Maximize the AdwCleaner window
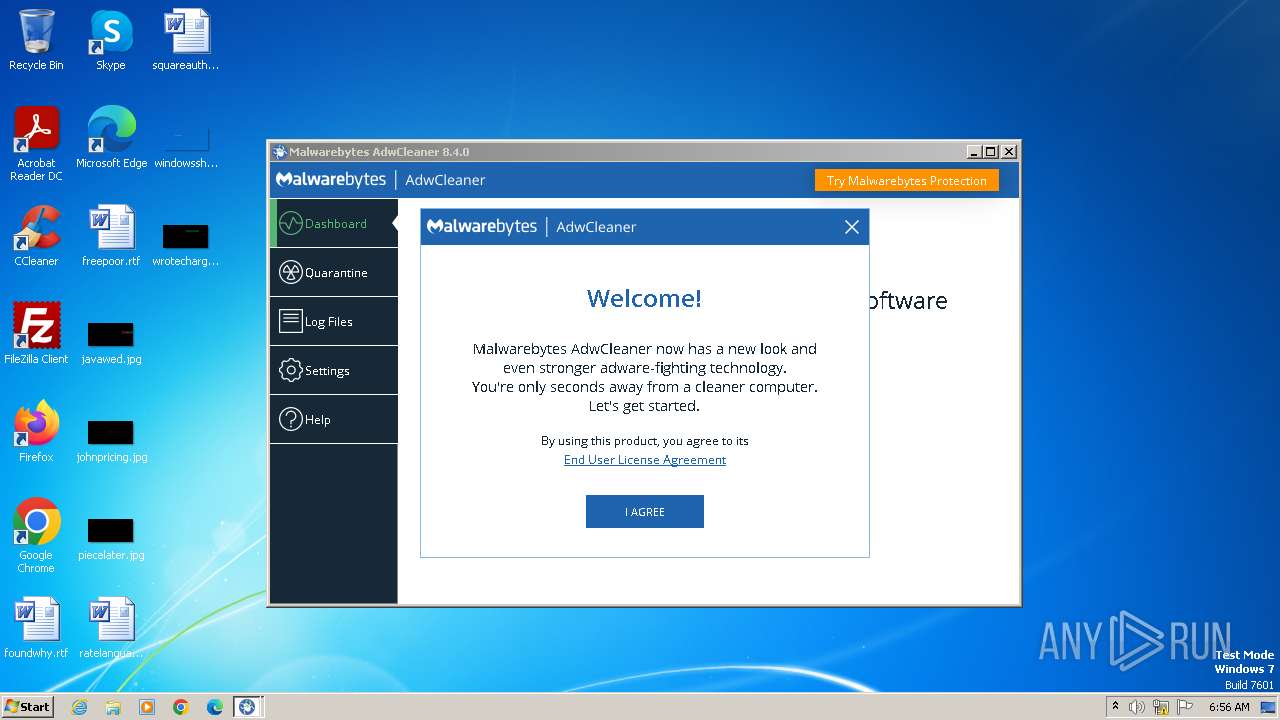The width and height of the screenshot is (1280, 720). coord(991,152)
